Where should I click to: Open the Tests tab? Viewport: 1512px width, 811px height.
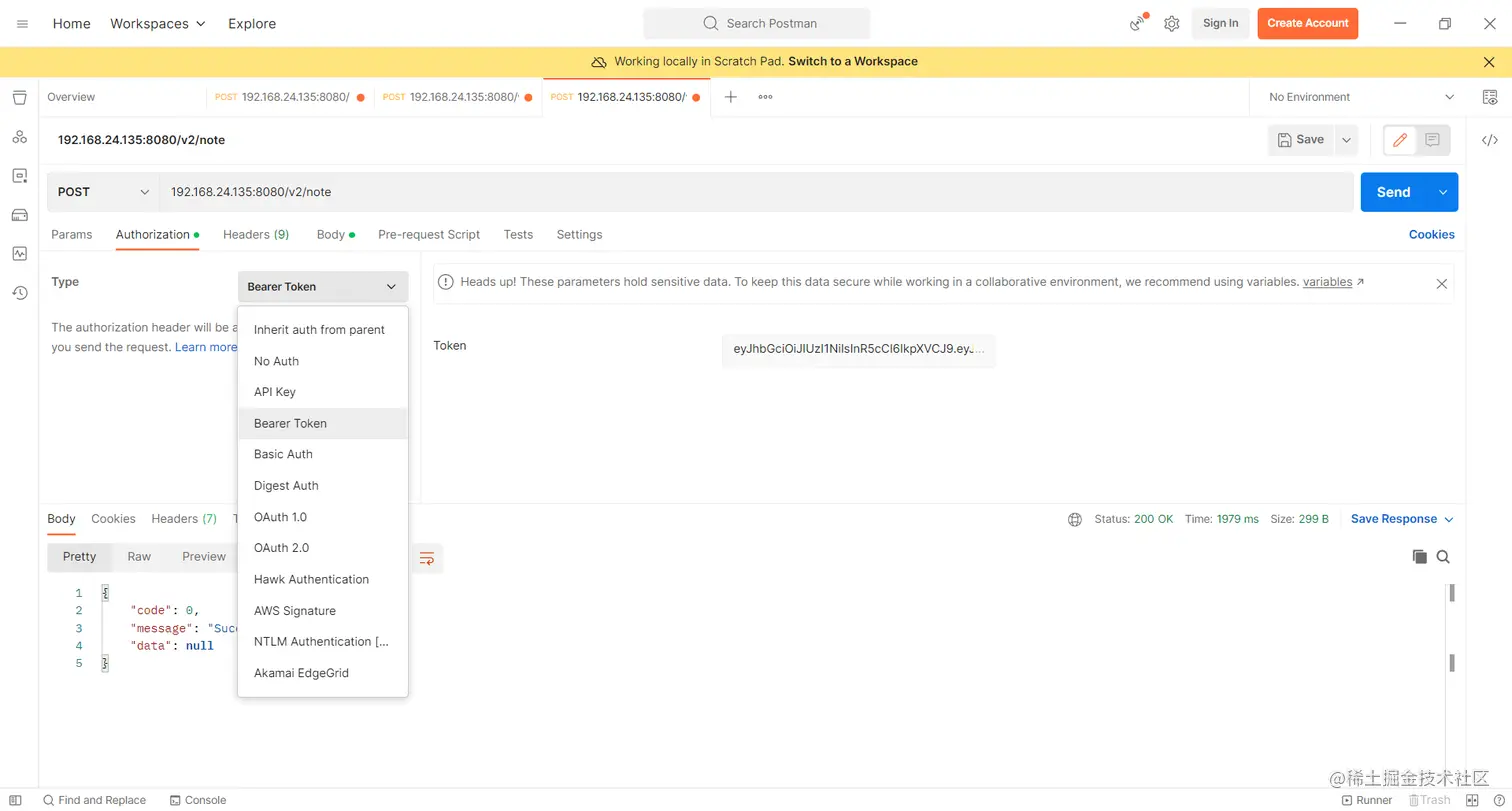[x=518, y=234]
